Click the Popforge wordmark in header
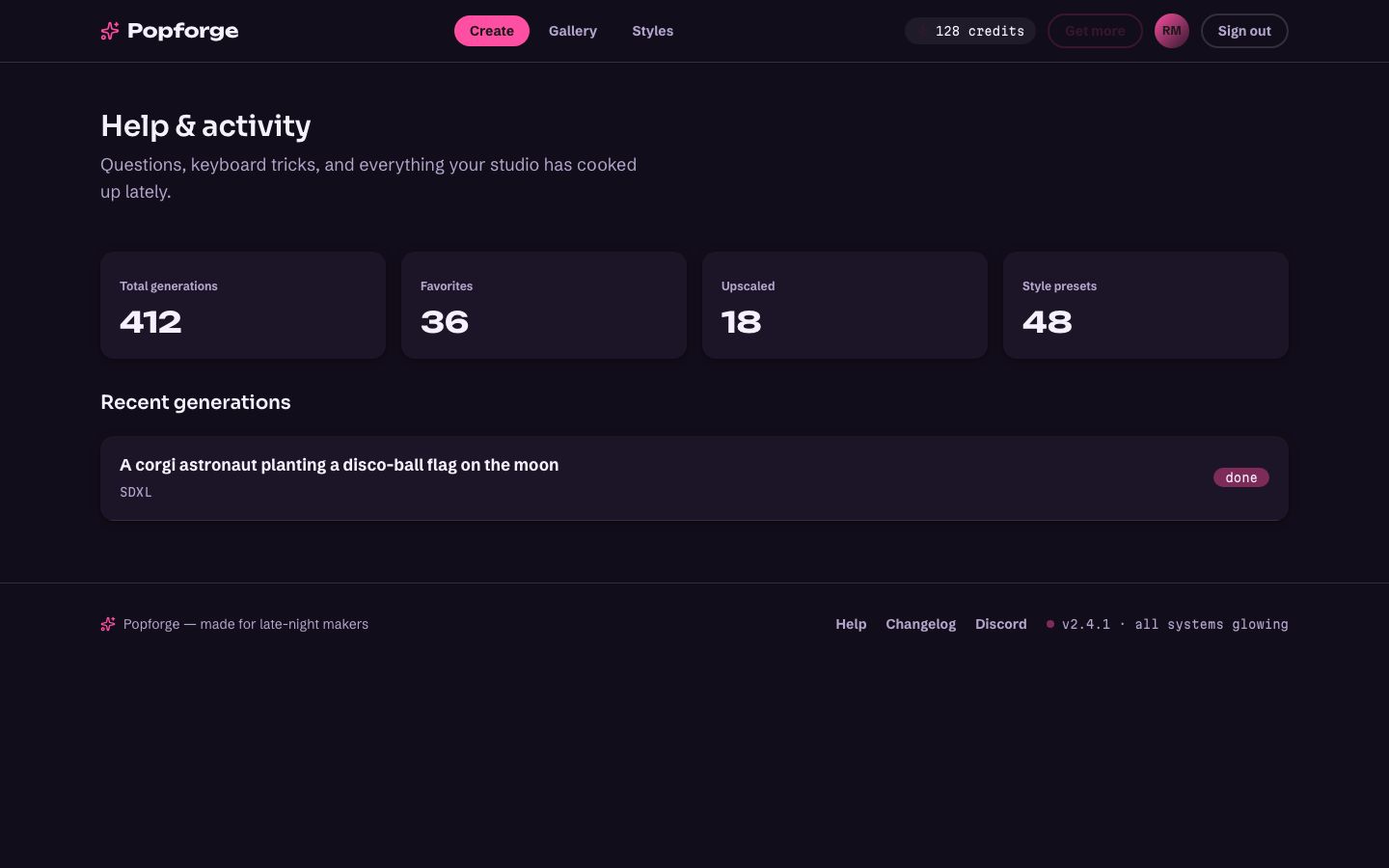Screen dimensions: 1389x868 (x=182, y=31)
